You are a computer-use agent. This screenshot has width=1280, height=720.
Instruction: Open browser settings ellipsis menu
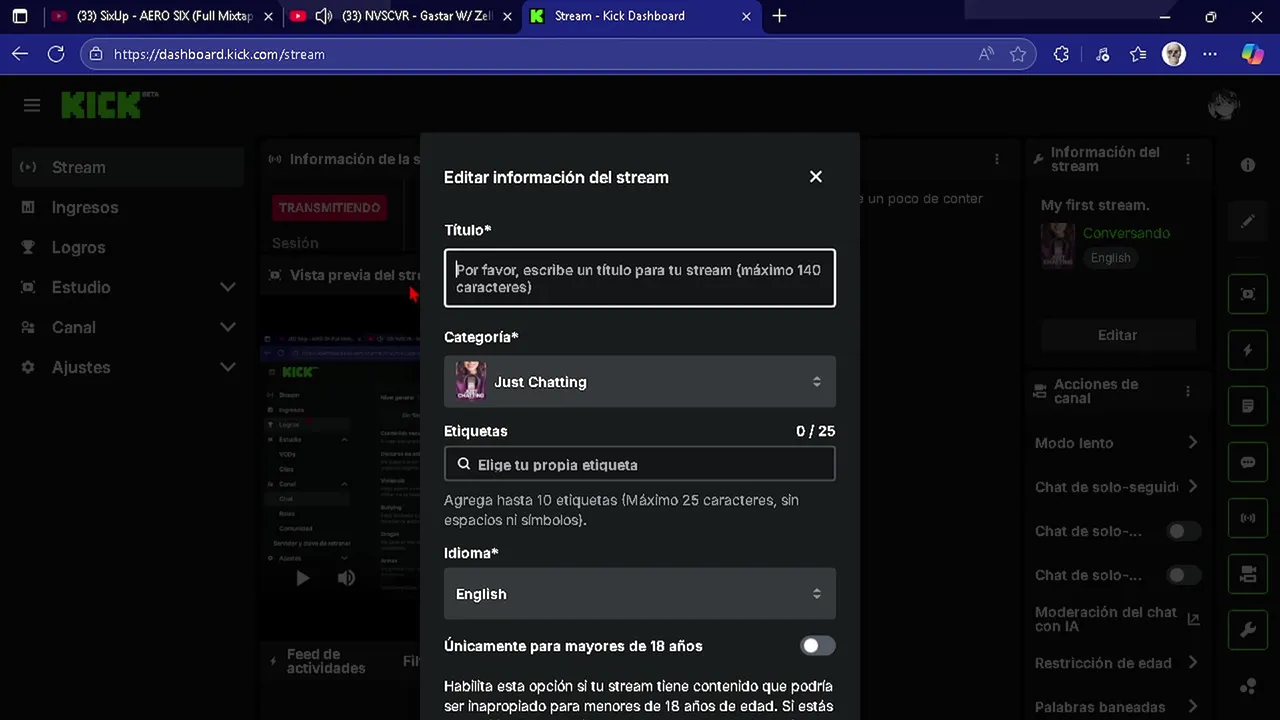point(1211,54)
